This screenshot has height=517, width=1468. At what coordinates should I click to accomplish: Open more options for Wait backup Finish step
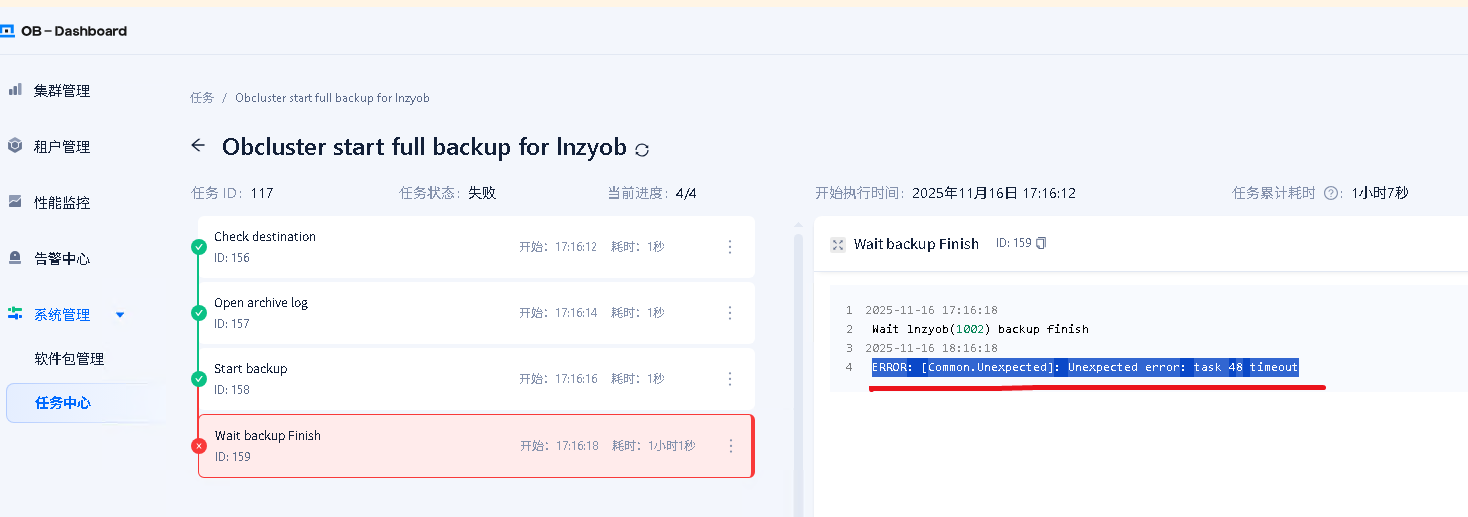tap(731, 446)
